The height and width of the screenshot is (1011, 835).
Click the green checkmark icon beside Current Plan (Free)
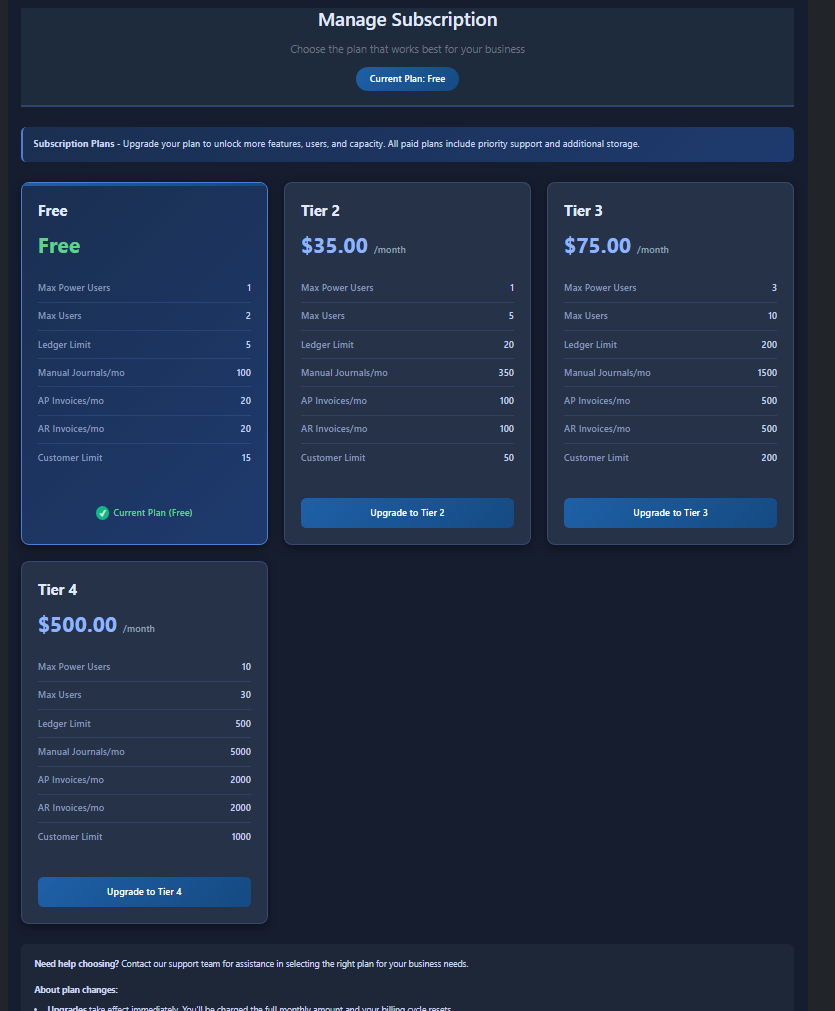[x=102, y=513]
